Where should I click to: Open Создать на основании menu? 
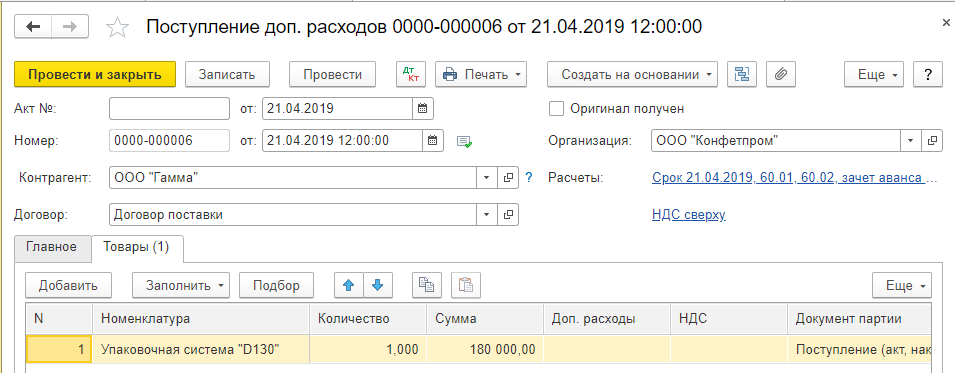click(x=632, y=75)
